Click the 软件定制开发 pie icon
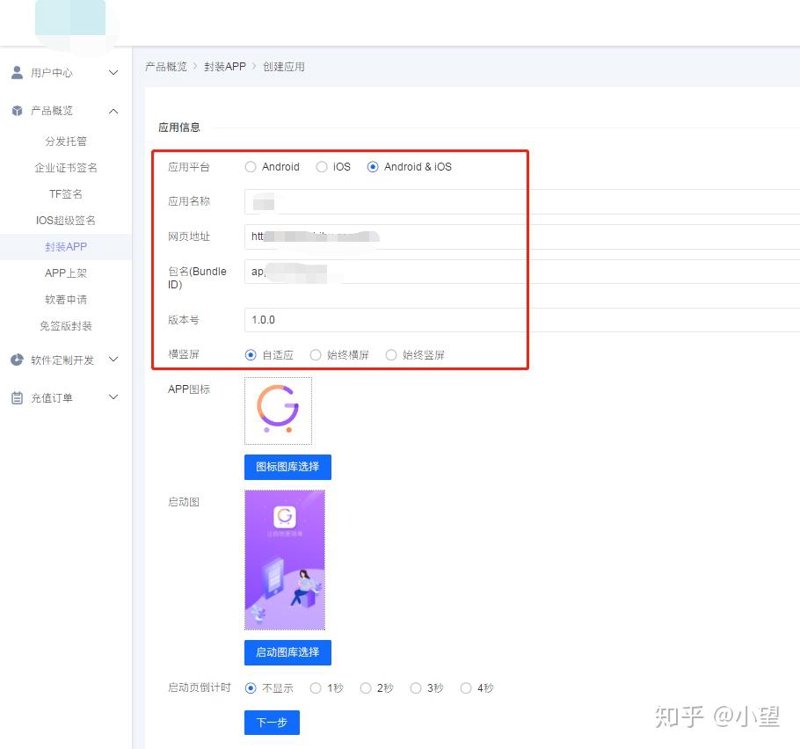Image resolution: width=800 pixels, height=749 pixels. [x=17, y=360]
